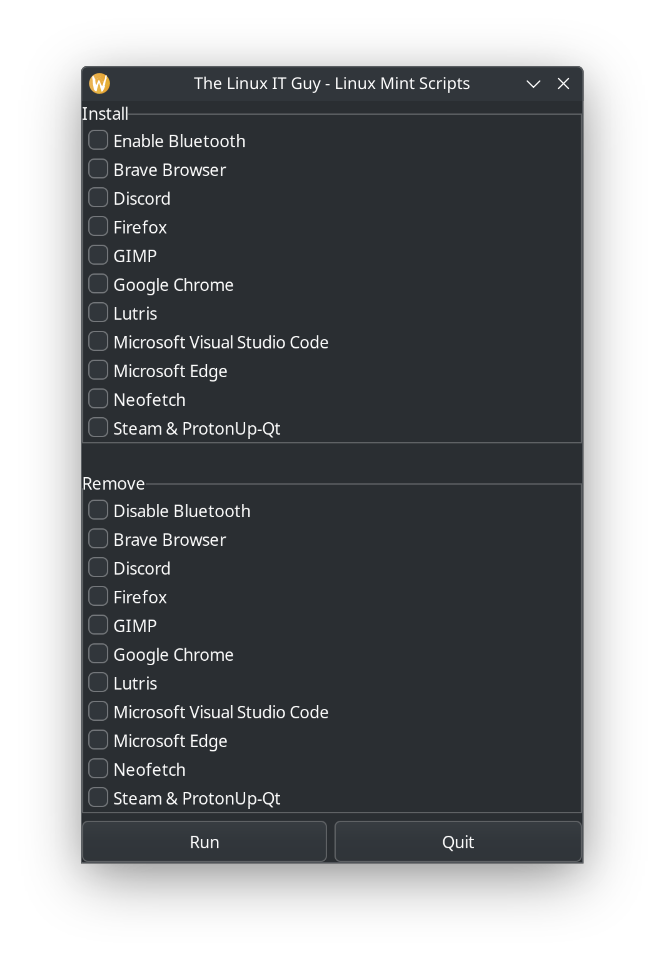
Task: Enable the Install GIMP checkbox
Action: [98, 255]
